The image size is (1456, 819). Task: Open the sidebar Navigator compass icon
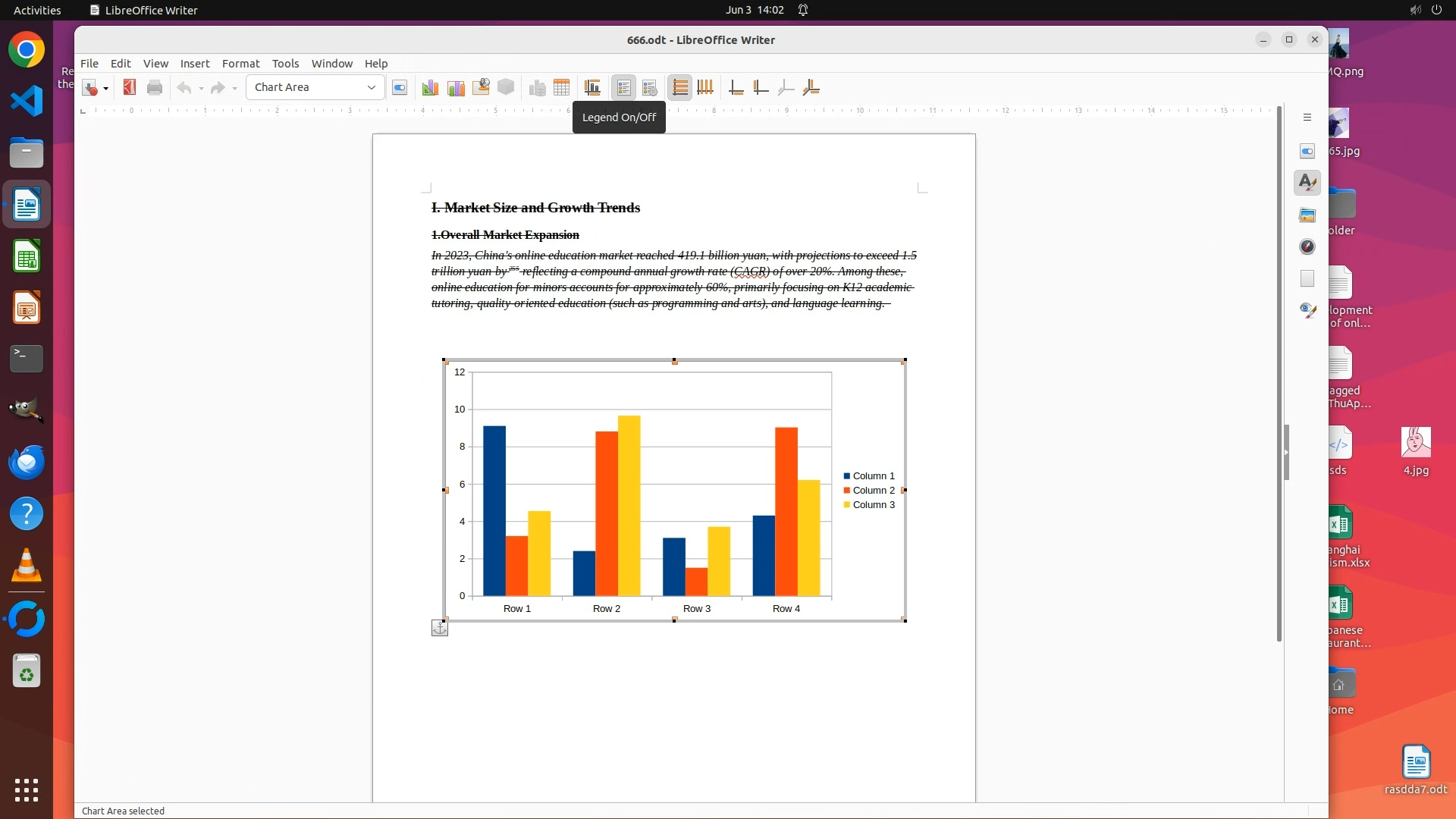coord(1307,247)
